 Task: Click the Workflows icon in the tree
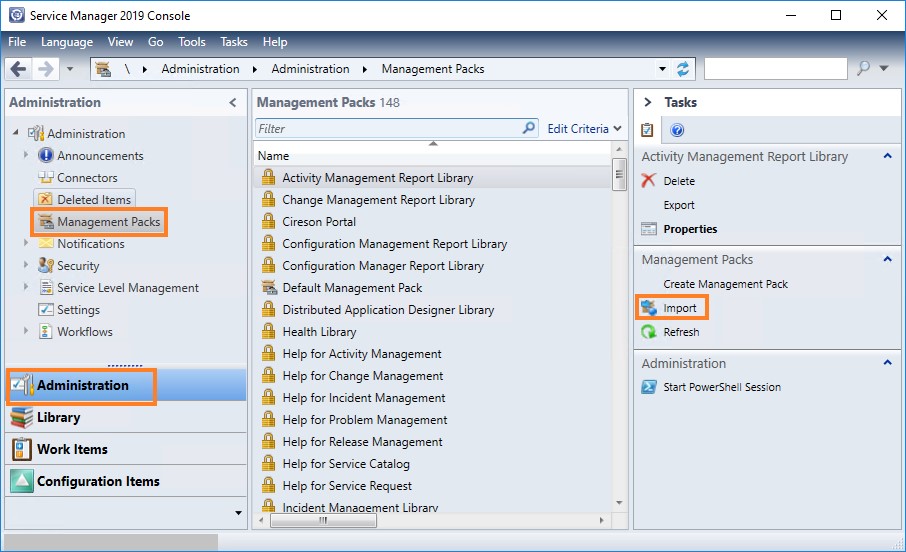coord(46,331)
